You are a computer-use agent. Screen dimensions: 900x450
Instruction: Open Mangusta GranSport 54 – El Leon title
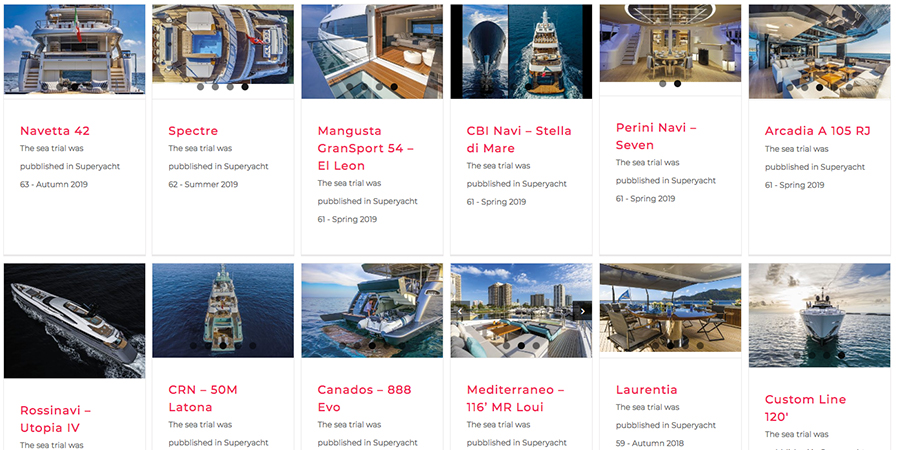tap(366, 148)
